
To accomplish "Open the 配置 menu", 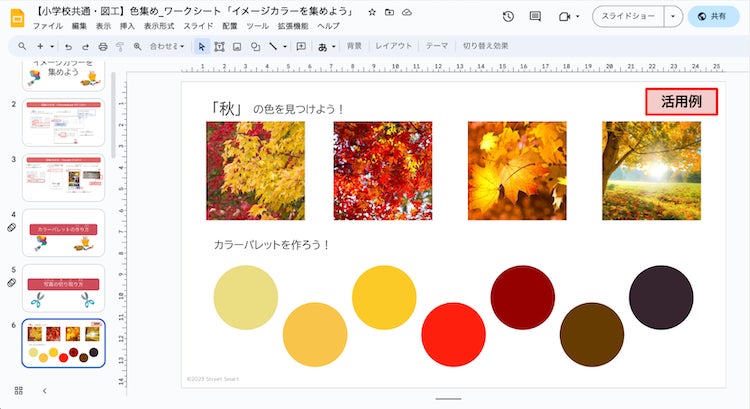I will tap(230, 26).
